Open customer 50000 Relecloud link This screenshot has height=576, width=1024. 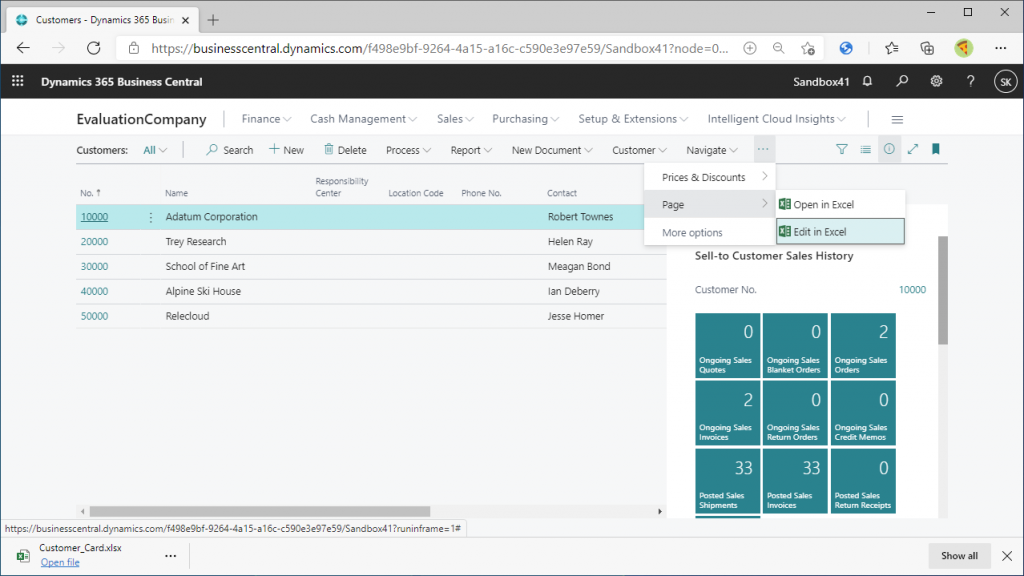94,316
